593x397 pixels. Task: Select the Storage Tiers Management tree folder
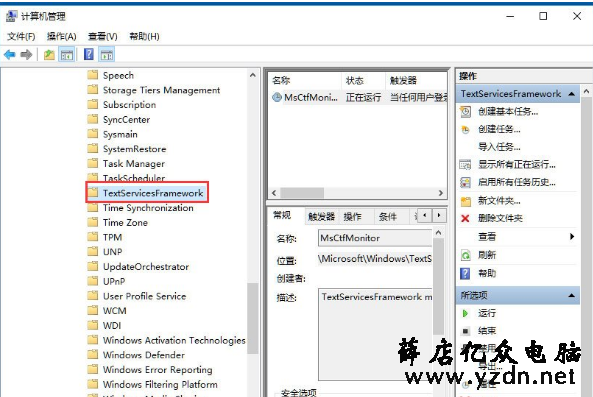(161, 90)
